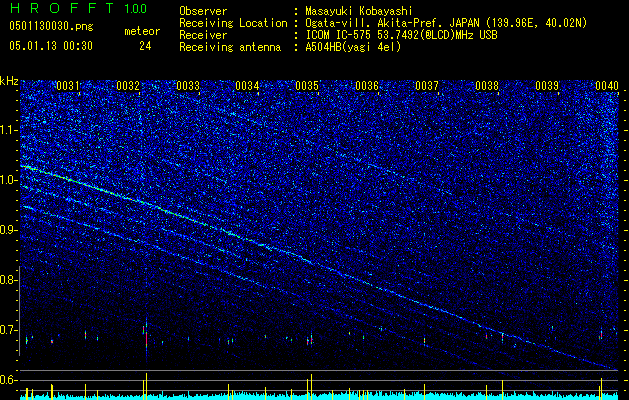Click the 0031 time marker
This screenshot has height=400, width=629.
[x=68, y=85]
